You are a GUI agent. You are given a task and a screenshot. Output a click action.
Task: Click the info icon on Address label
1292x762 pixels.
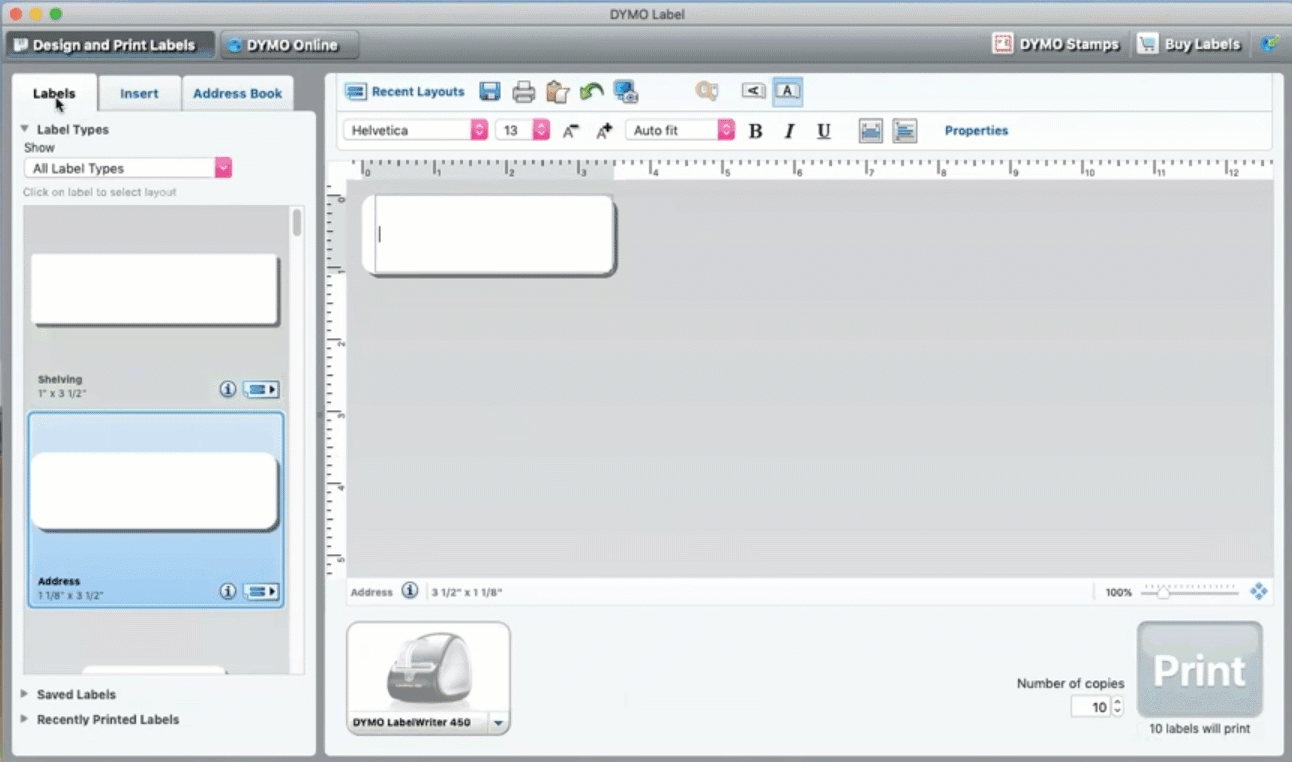point(228,591)
